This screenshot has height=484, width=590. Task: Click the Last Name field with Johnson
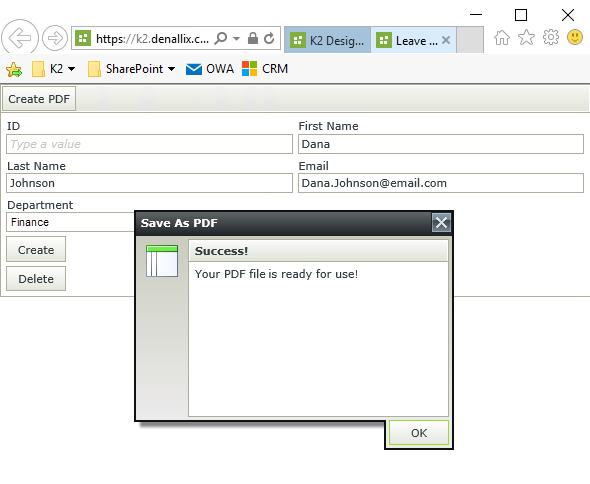tap(149, 183)
